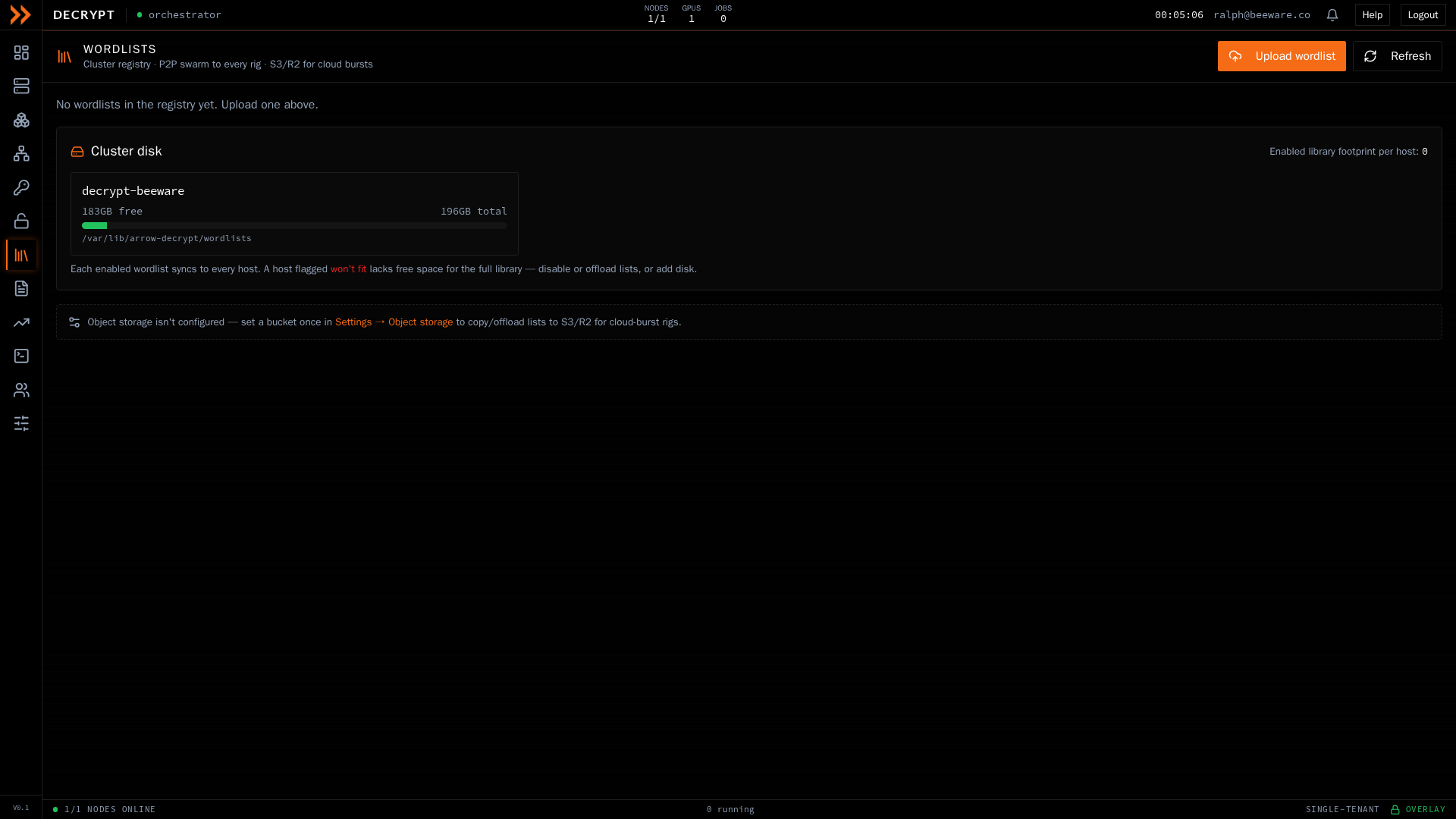The image size is (1456, 819).
Task: Click the decrypt-beeware disk usage bar
Action: (294, 225)
